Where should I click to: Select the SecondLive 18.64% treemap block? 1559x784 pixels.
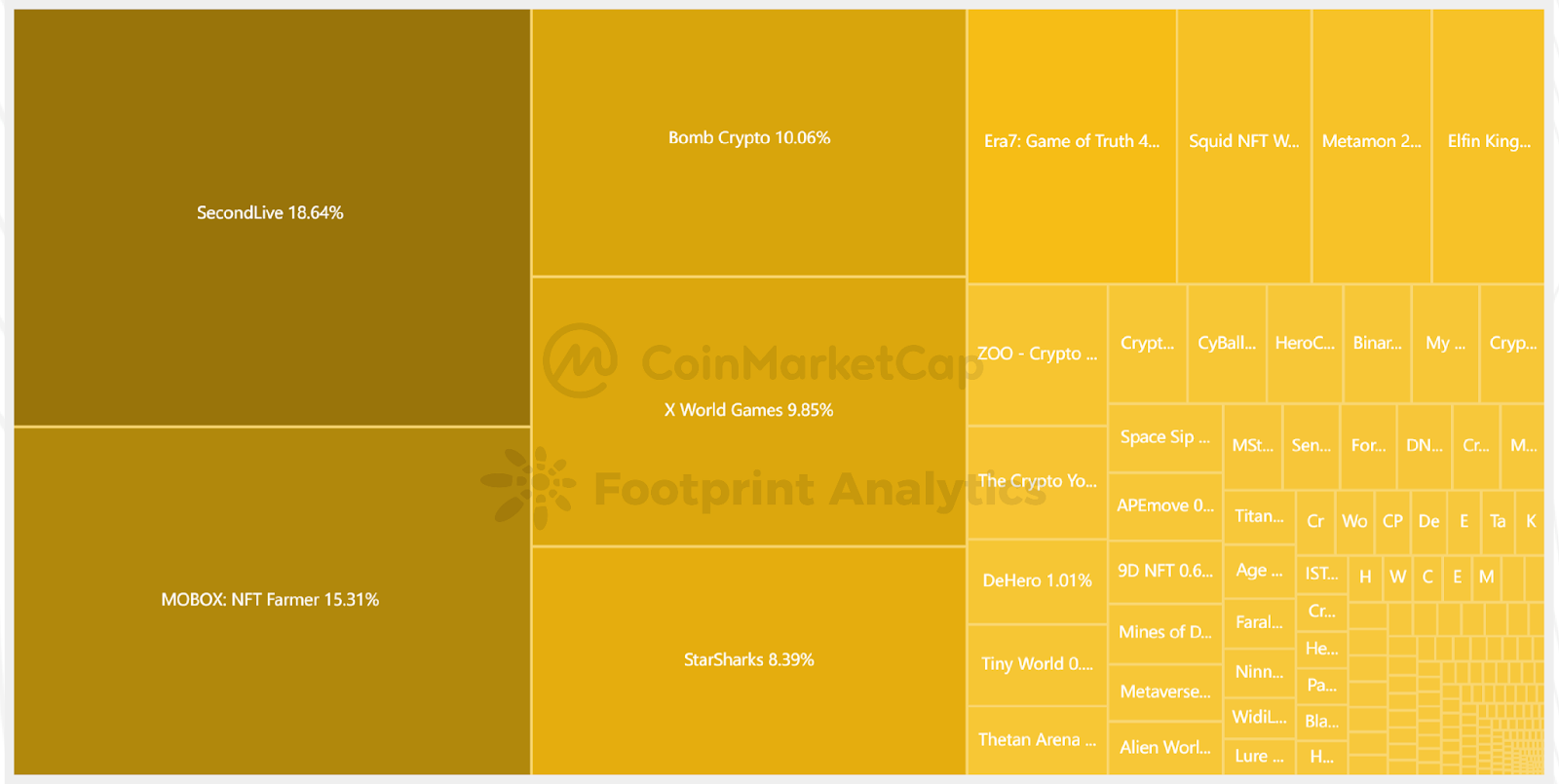pyautogui.click(x=271, y=212)
